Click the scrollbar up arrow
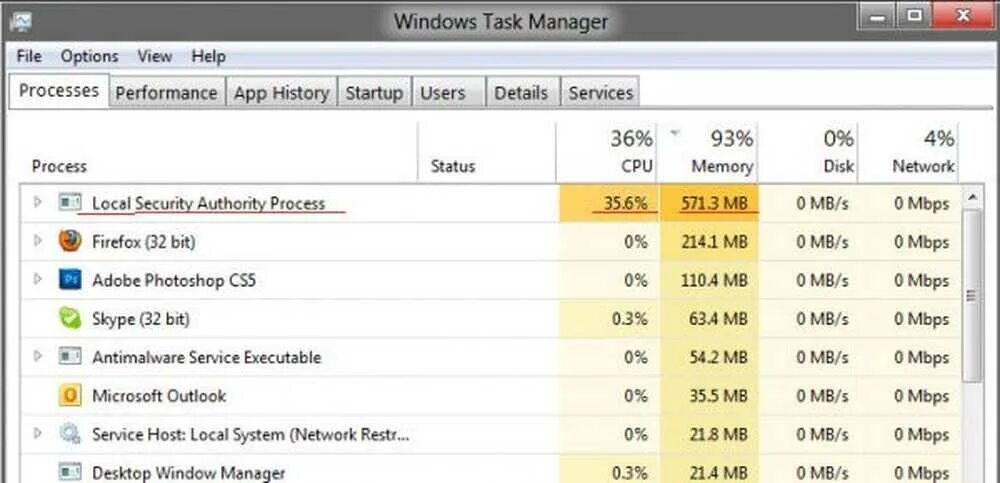The image size is (1000, 483). click(x=970, y=198)
